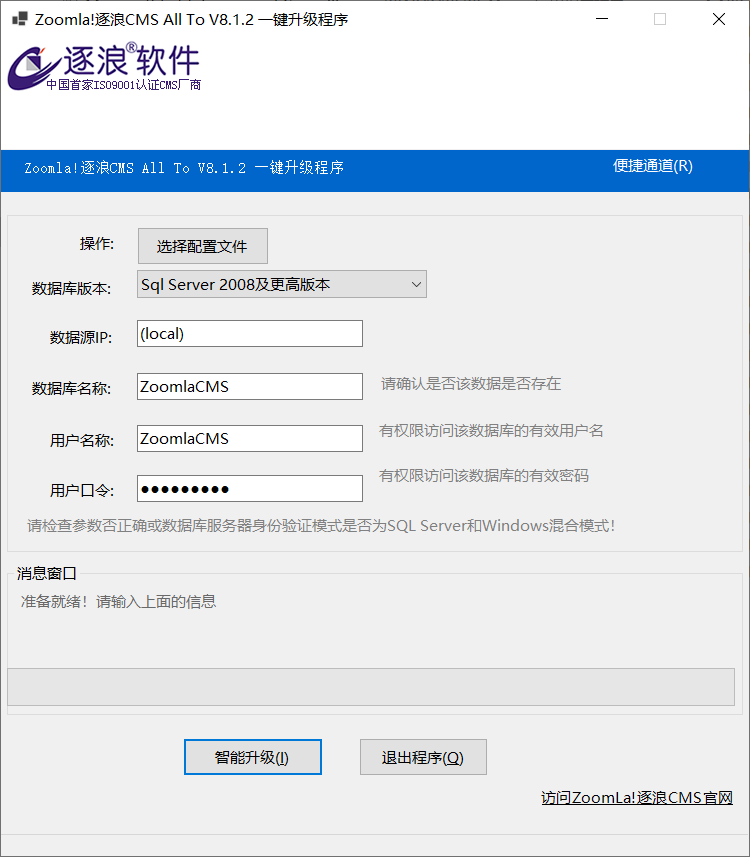Image resolution: width=750 pixels, height=857 pixels.
Task: Focus the 数据源IP input field
Action: tap(250, 333)
